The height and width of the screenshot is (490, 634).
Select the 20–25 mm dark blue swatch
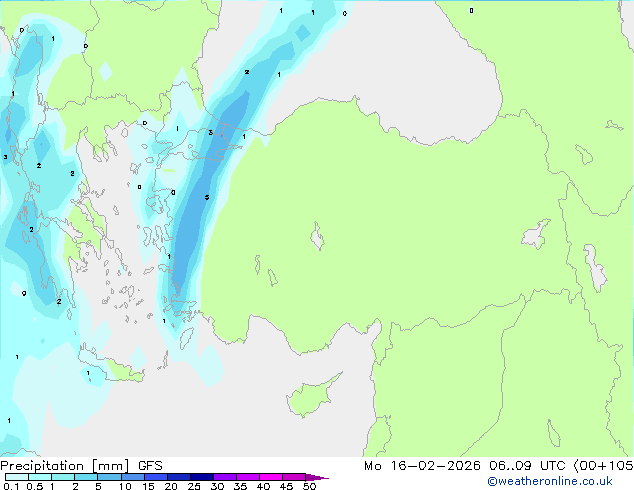[x=178, y=477]
